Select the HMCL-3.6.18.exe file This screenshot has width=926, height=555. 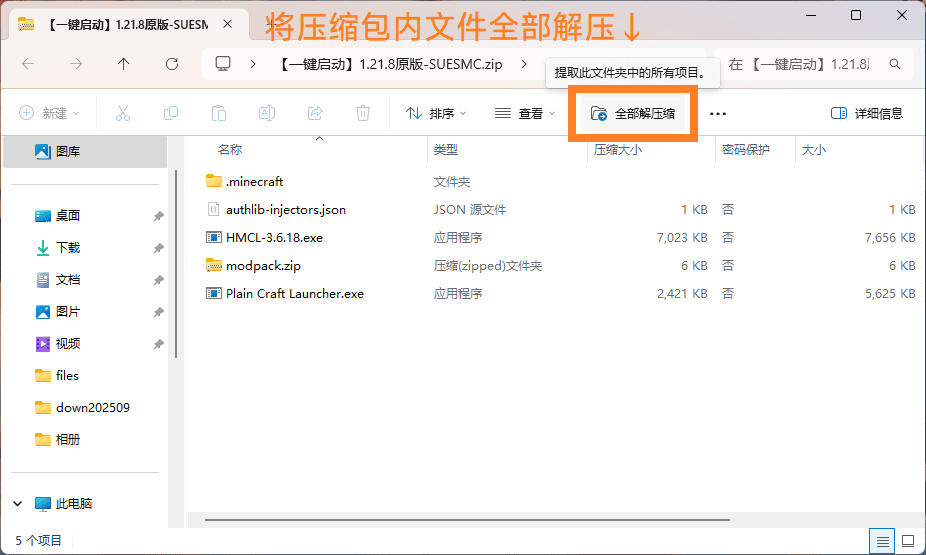274,238
